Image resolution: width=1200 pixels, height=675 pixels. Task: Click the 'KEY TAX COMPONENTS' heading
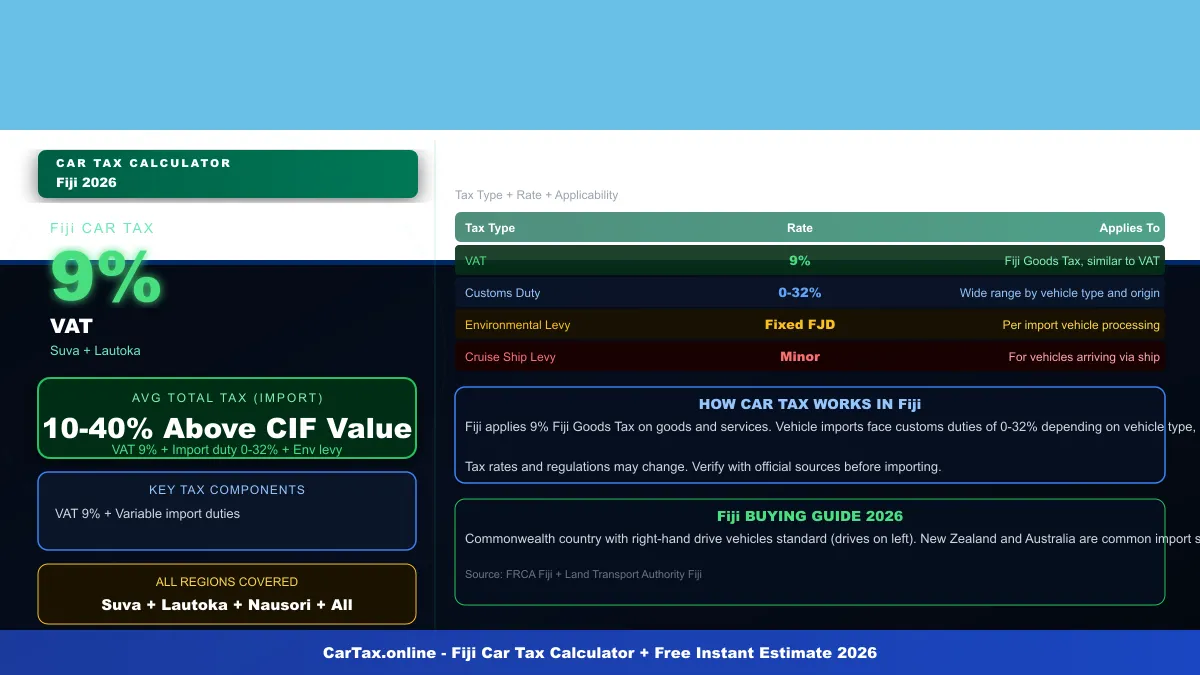click(227, 490)
